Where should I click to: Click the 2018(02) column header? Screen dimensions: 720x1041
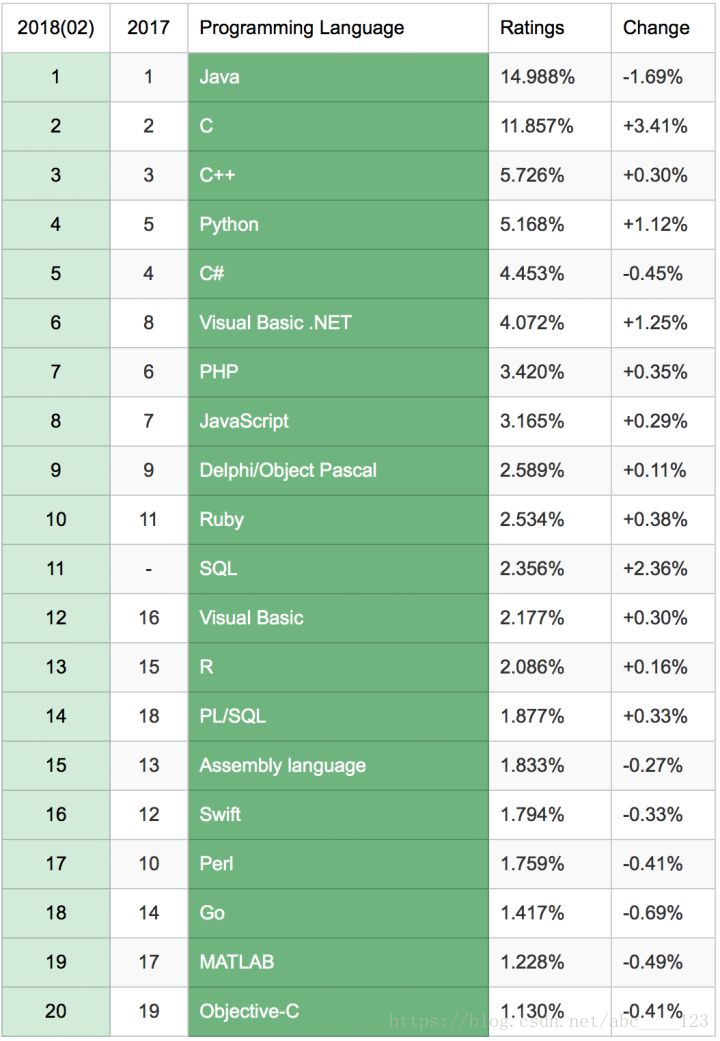(56, 28)
